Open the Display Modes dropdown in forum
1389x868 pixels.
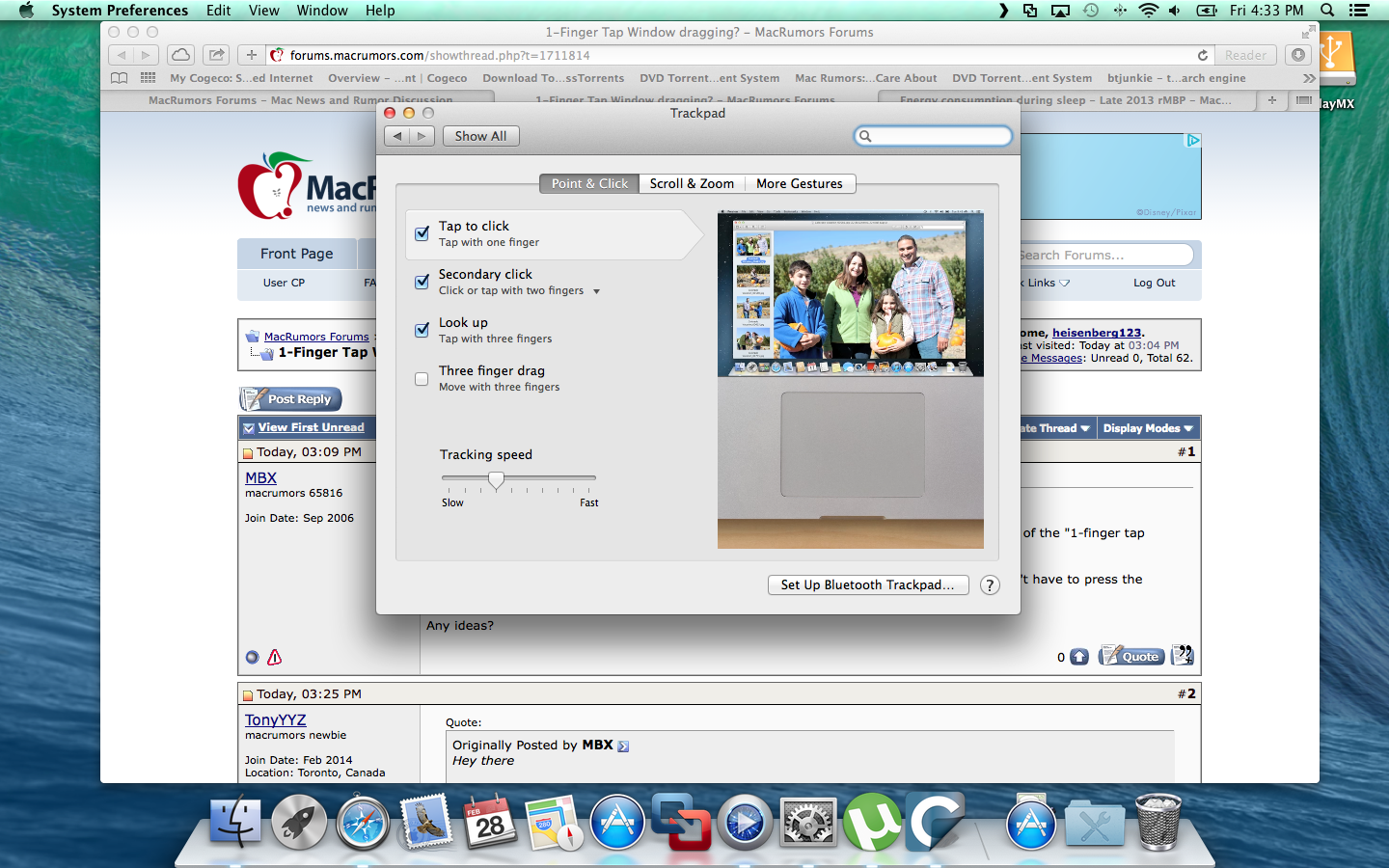(1148, 428)
